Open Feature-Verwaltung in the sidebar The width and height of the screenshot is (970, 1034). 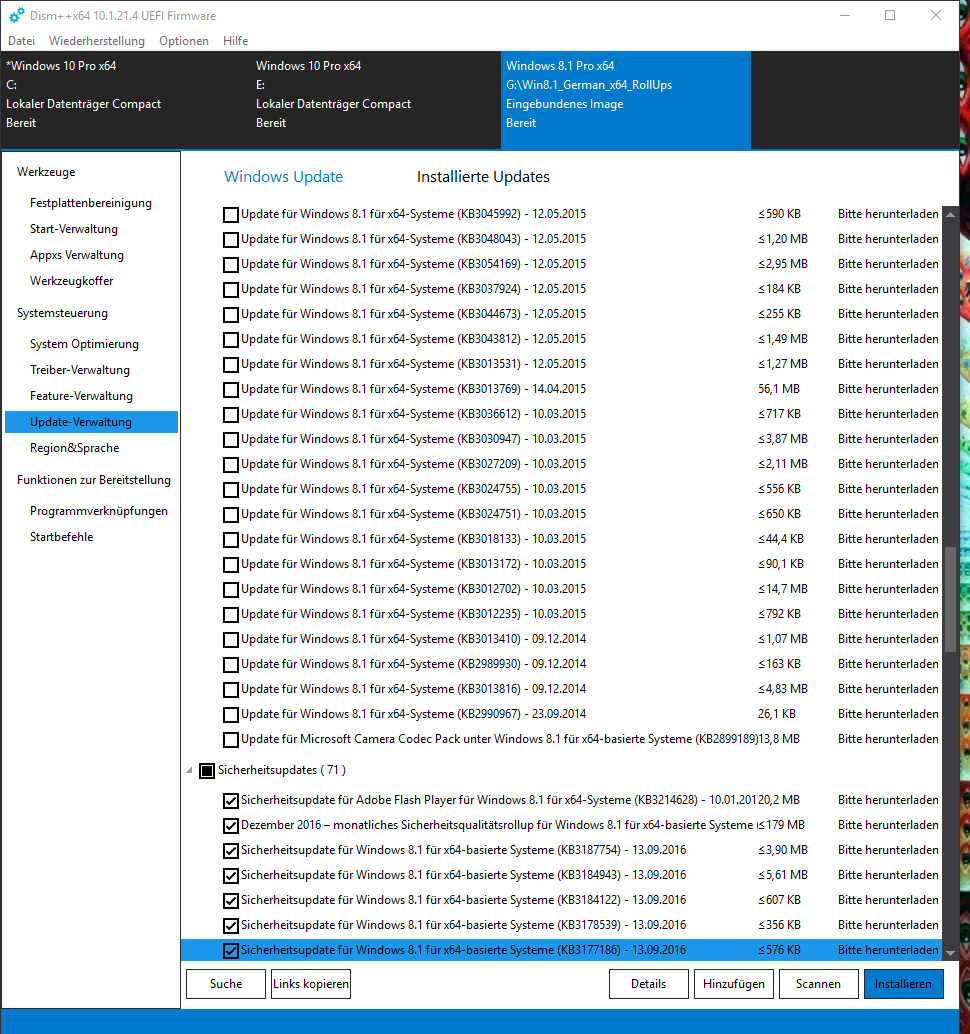coord(81,396)
